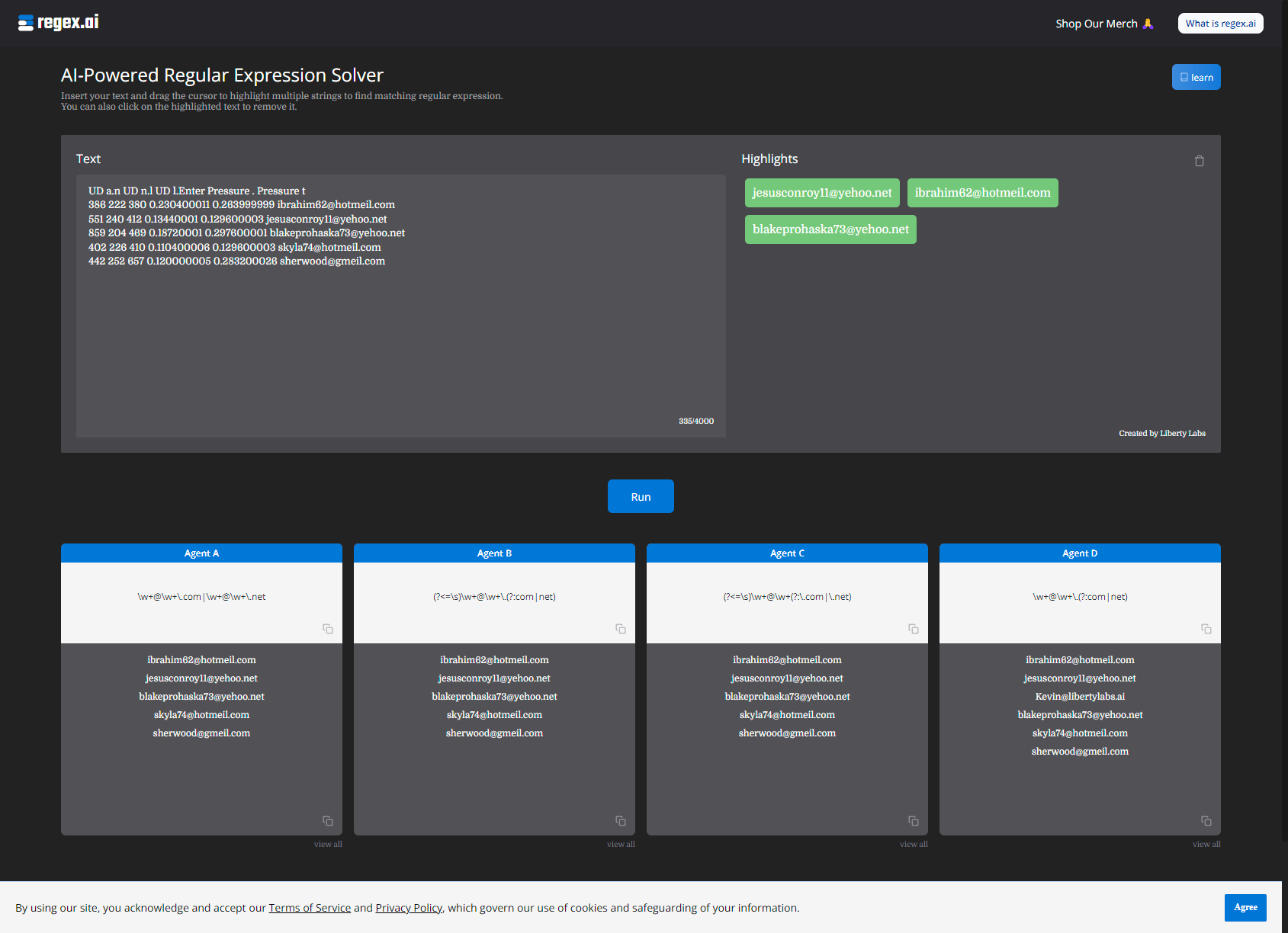View all results for Agent B
This screenshot has height=933, width=1288.
point(621,844)
